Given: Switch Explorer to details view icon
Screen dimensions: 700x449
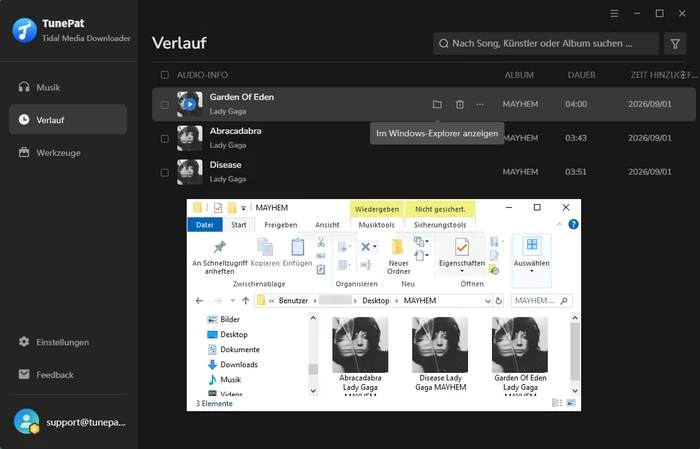Looking at the screenshot, I should (557, 403).
